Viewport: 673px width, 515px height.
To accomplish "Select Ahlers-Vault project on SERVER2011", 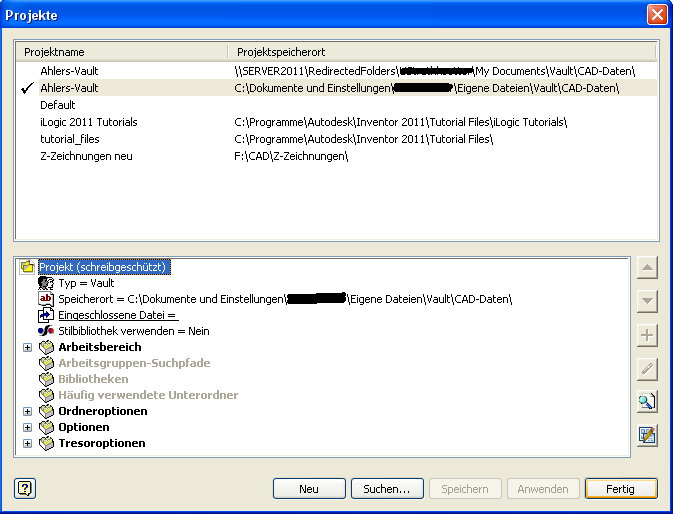I will pyautogui.click(x=336, y=71).
